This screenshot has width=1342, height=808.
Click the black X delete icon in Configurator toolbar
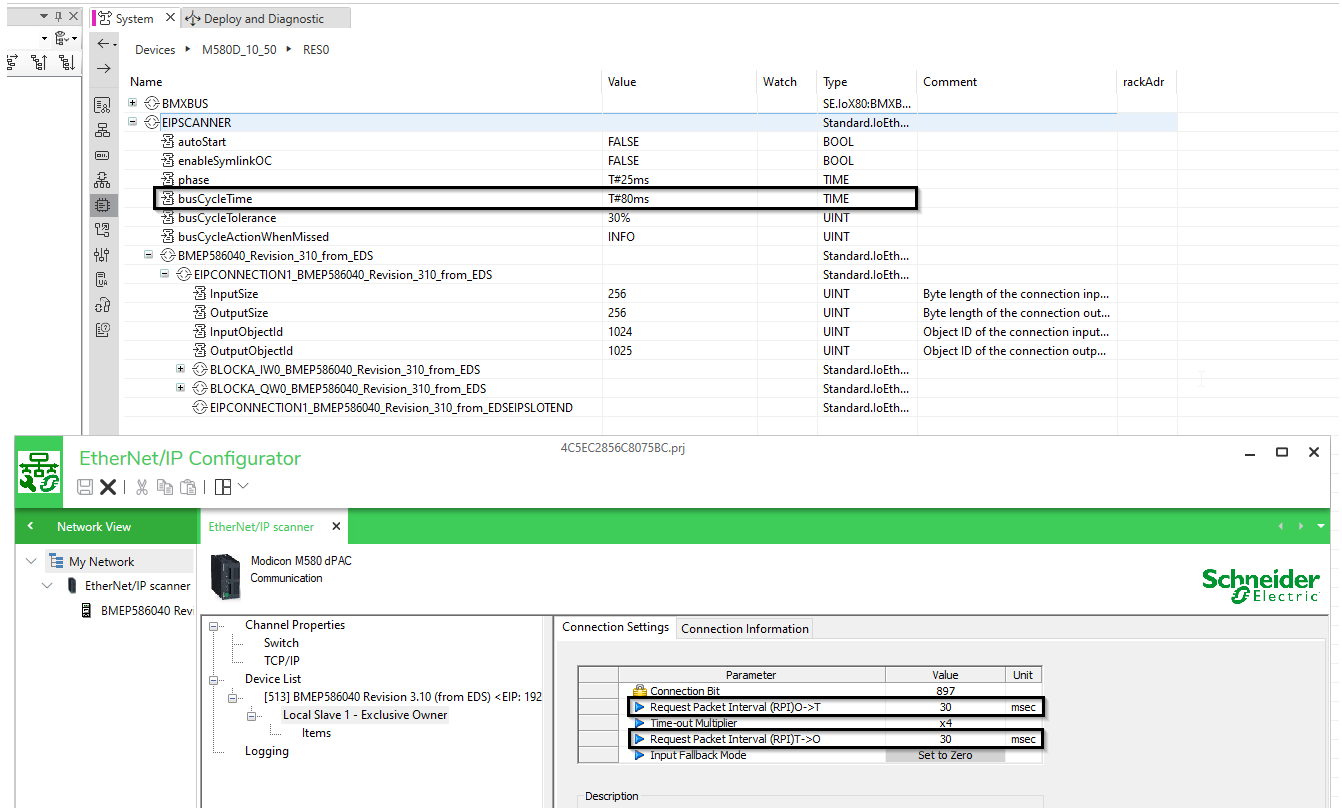click(x=108, y=487)
